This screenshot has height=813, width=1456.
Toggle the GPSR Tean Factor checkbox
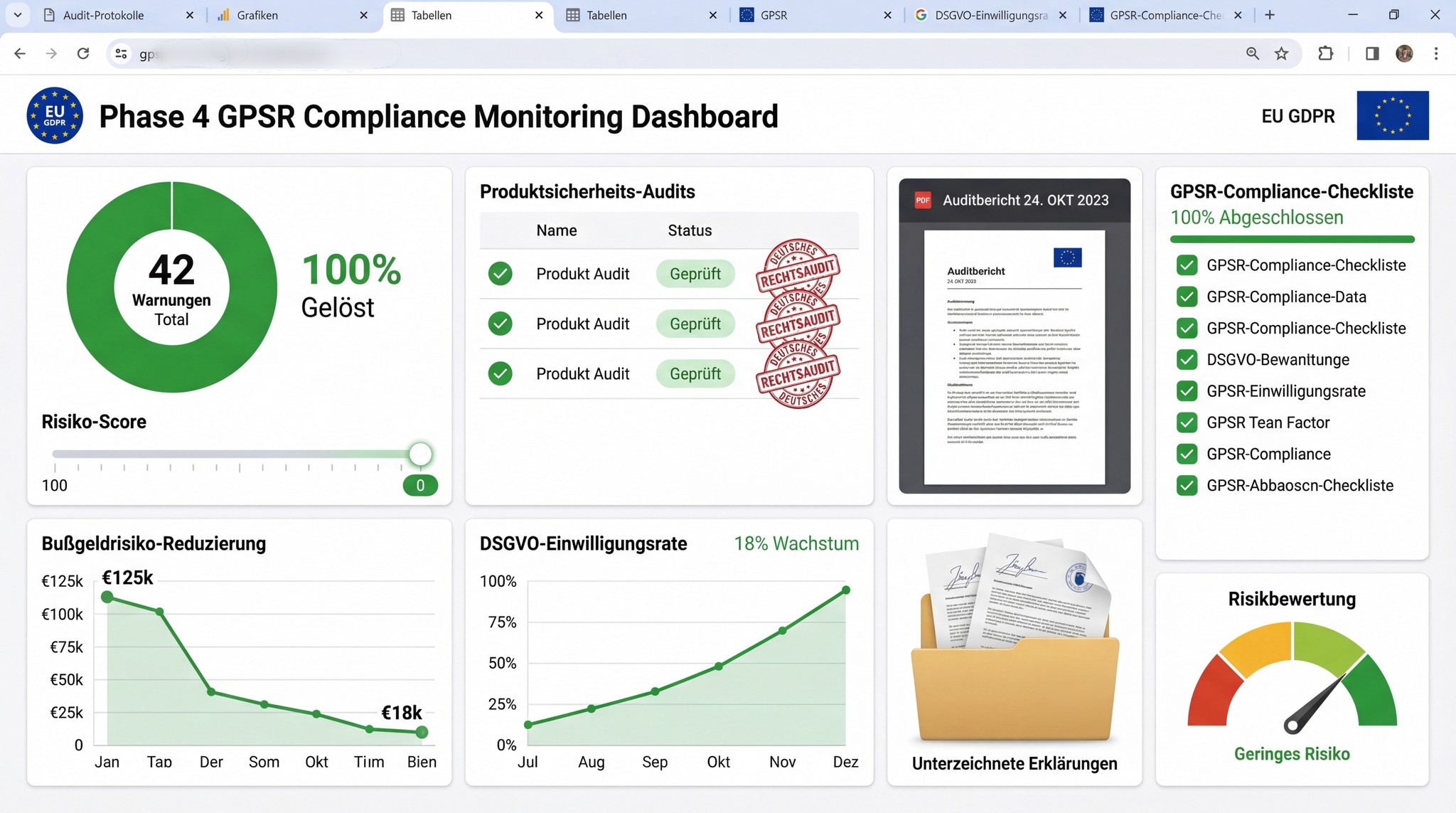pos(1187,423)
